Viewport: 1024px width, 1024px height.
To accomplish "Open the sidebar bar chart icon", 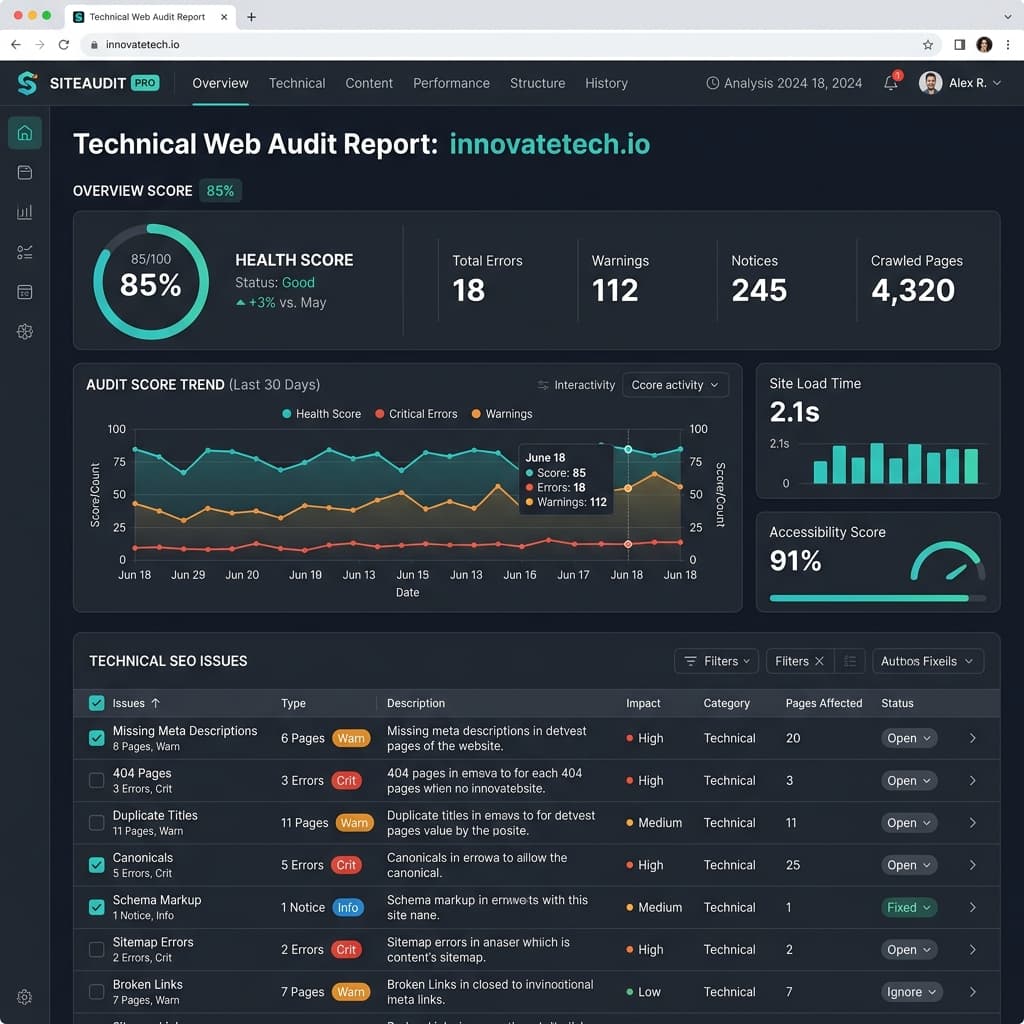I will pos(25,212).
